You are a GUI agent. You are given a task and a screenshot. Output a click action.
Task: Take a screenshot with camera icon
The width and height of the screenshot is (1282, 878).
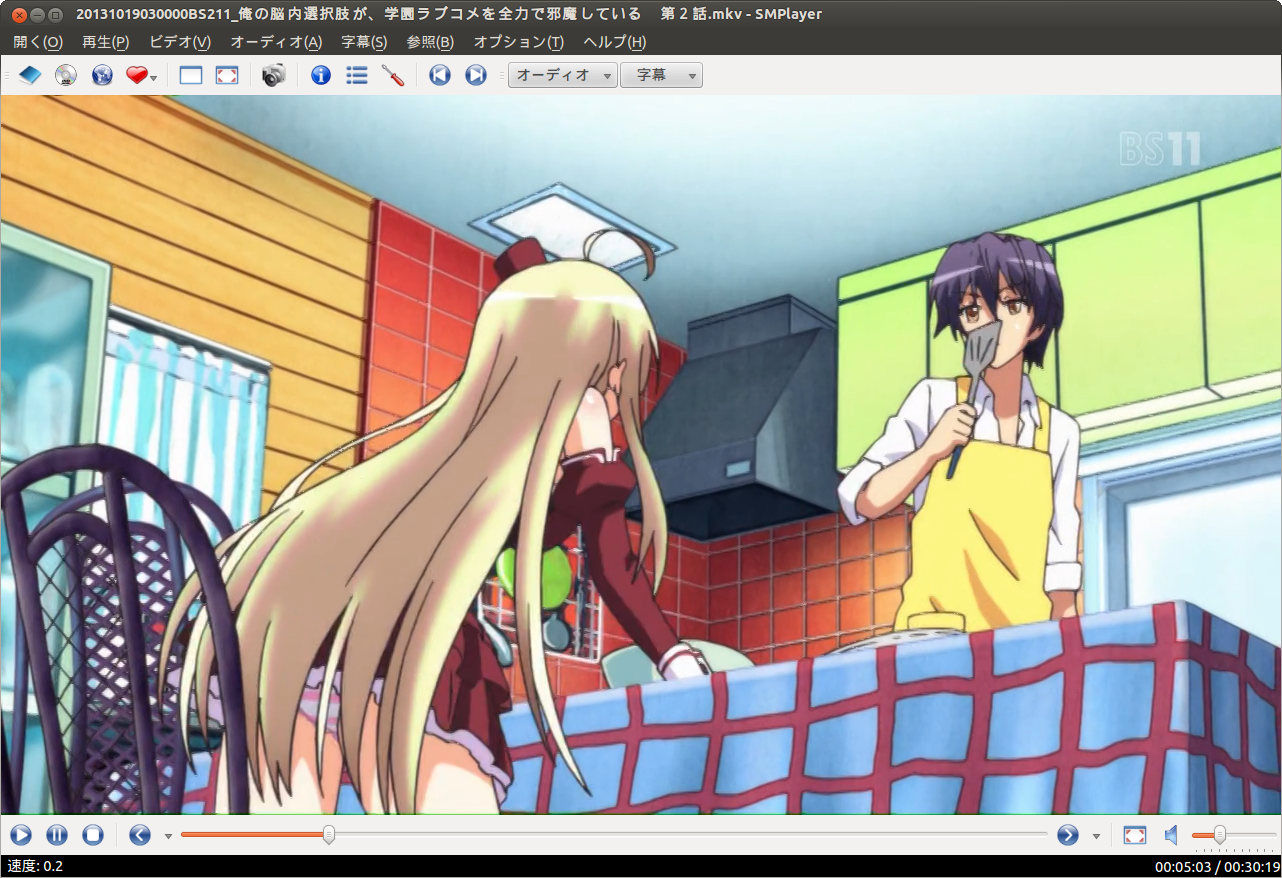point(274,75)
